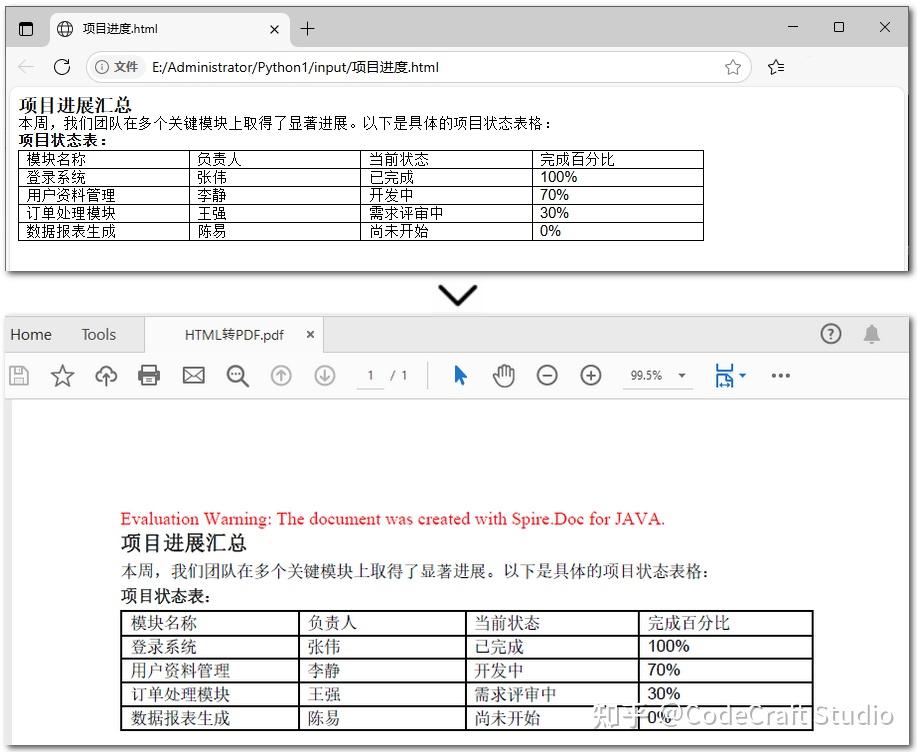Zoom in with the plus icon
The width and height of the screenshot is (917, 752).
[591, 375]
